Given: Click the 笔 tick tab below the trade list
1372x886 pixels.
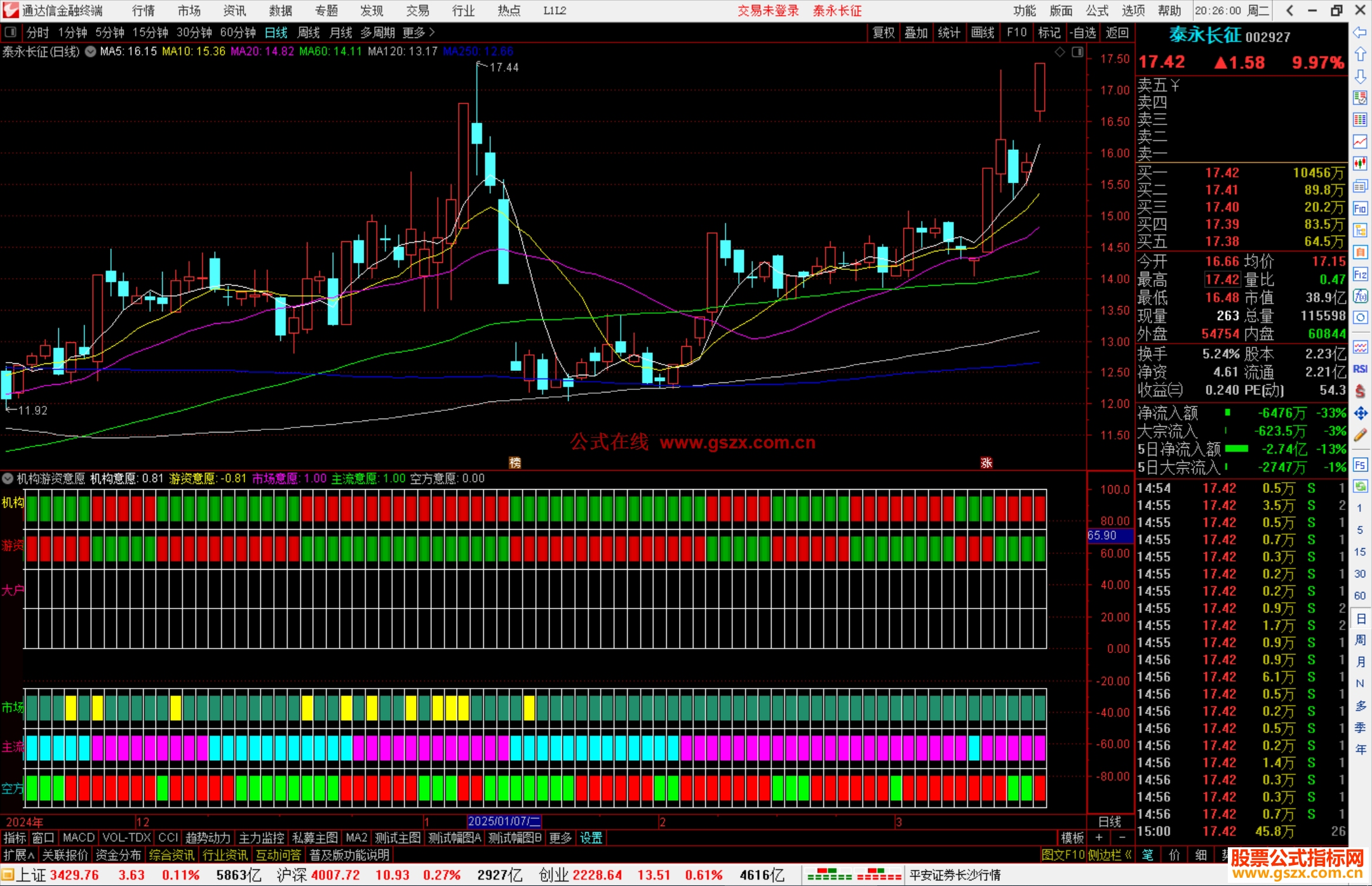Looking at the screenshot, I should pyautogui.click(x=1148, y=855).
